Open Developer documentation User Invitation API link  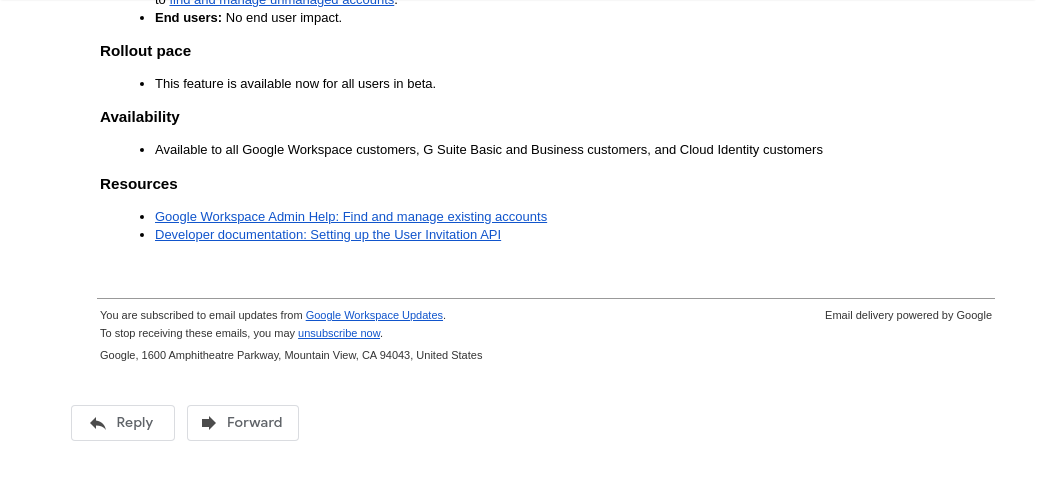pos(327,234)
